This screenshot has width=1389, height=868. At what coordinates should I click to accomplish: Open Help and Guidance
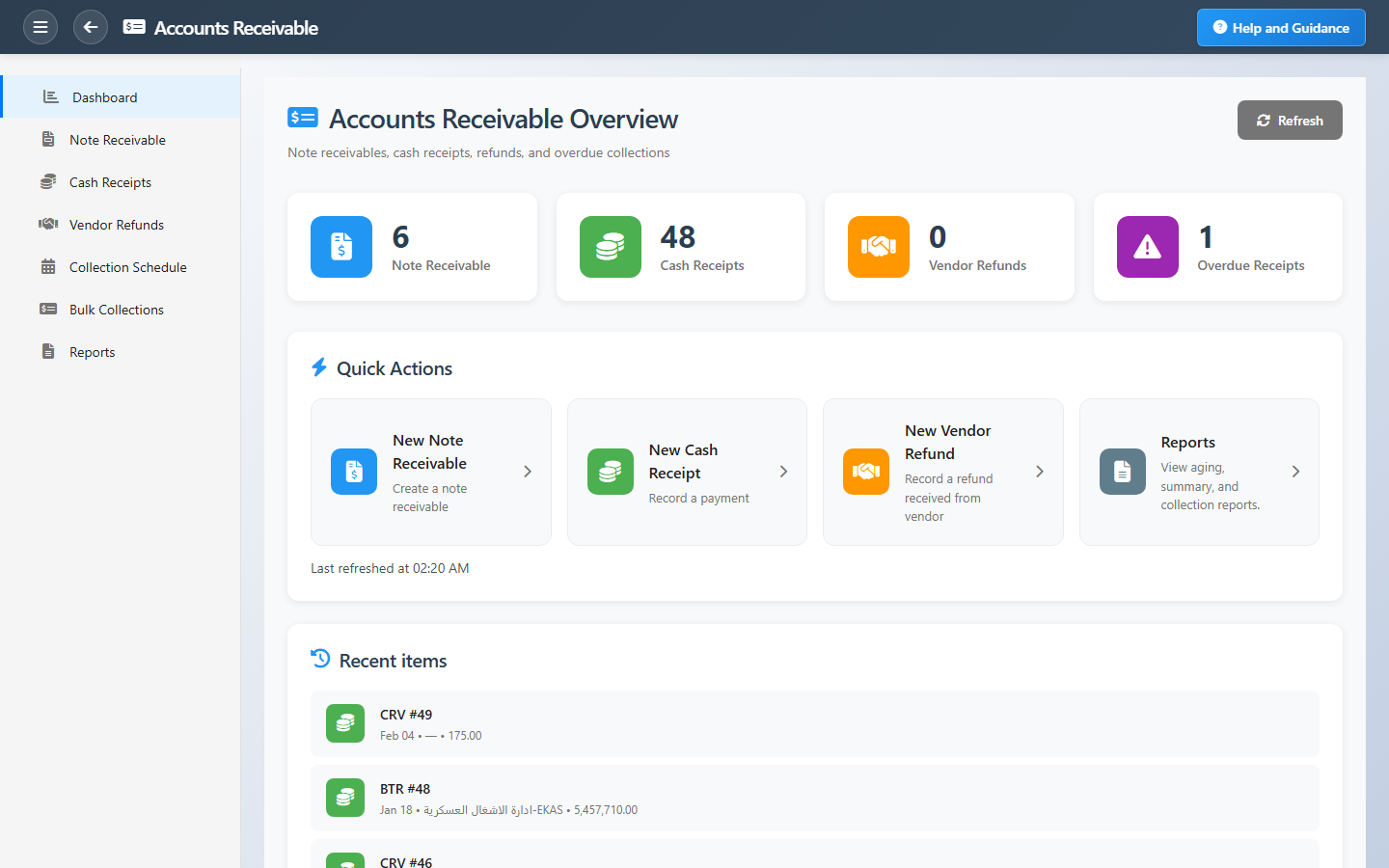click(1280, 28)
